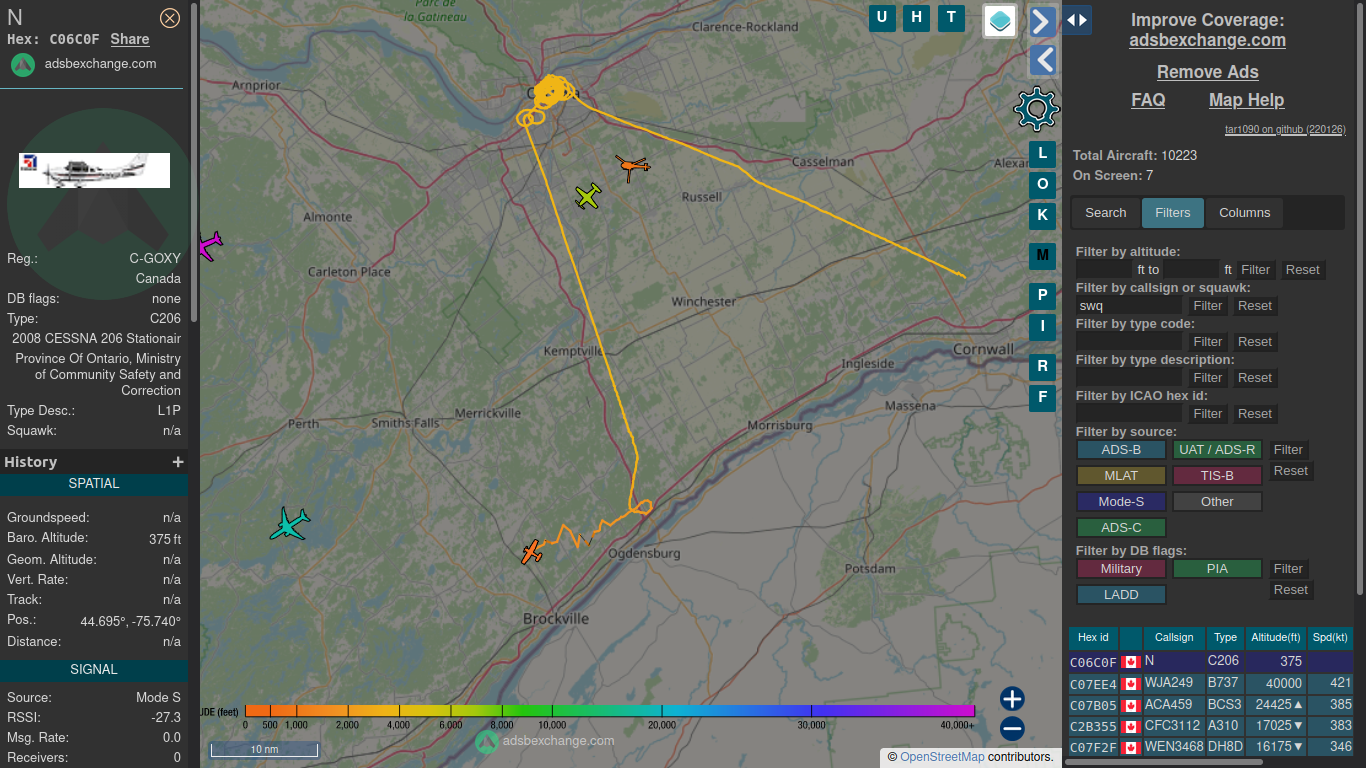Toggle the P map button

pyautogui.click(x=1042, y=296)
